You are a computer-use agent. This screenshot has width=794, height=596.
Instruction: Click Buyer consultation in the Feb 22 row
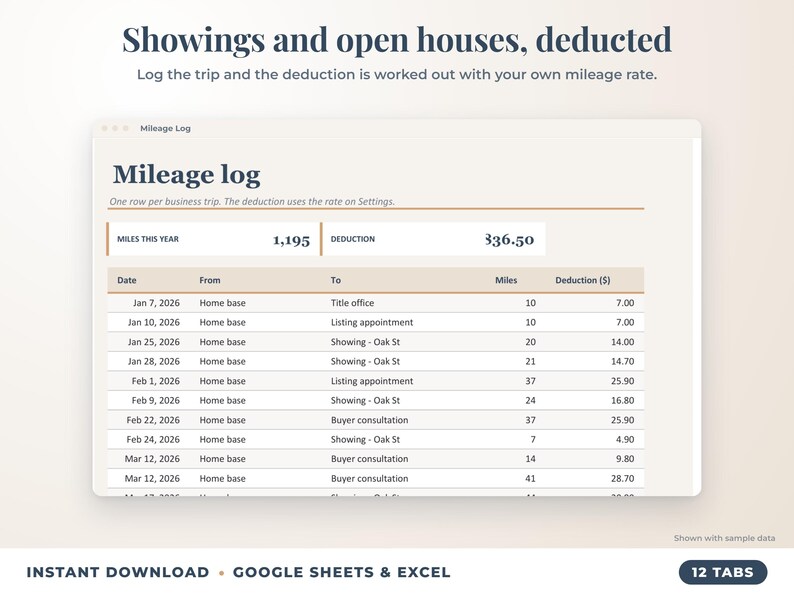369,420
